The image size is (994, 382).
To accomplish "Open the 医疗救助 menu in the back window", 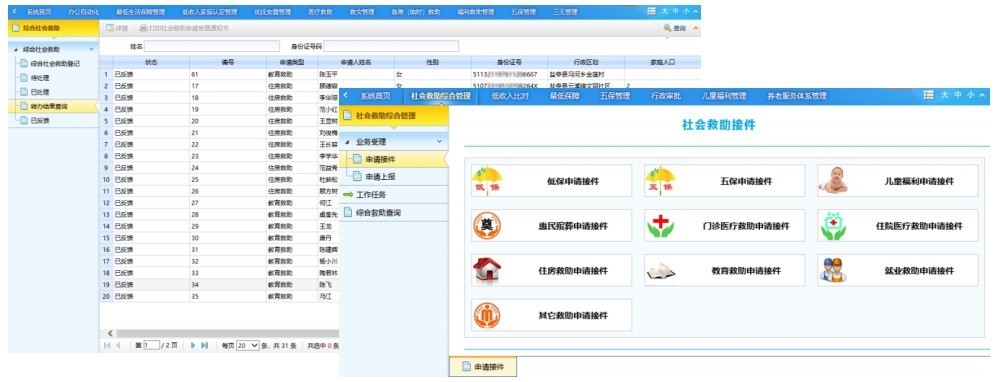I will point(320,11).
